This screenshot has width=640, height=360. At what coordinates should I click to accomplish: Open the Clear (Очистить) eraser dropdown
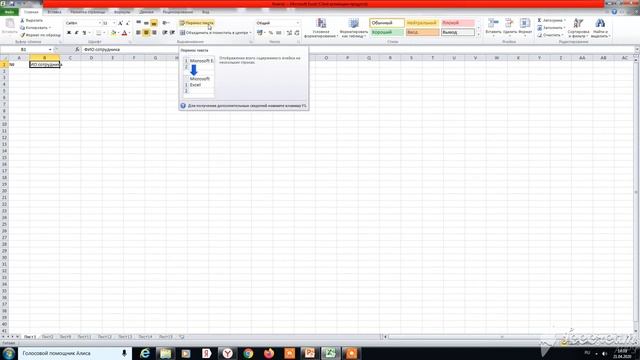pyautogui.click(x=551, y=35)
